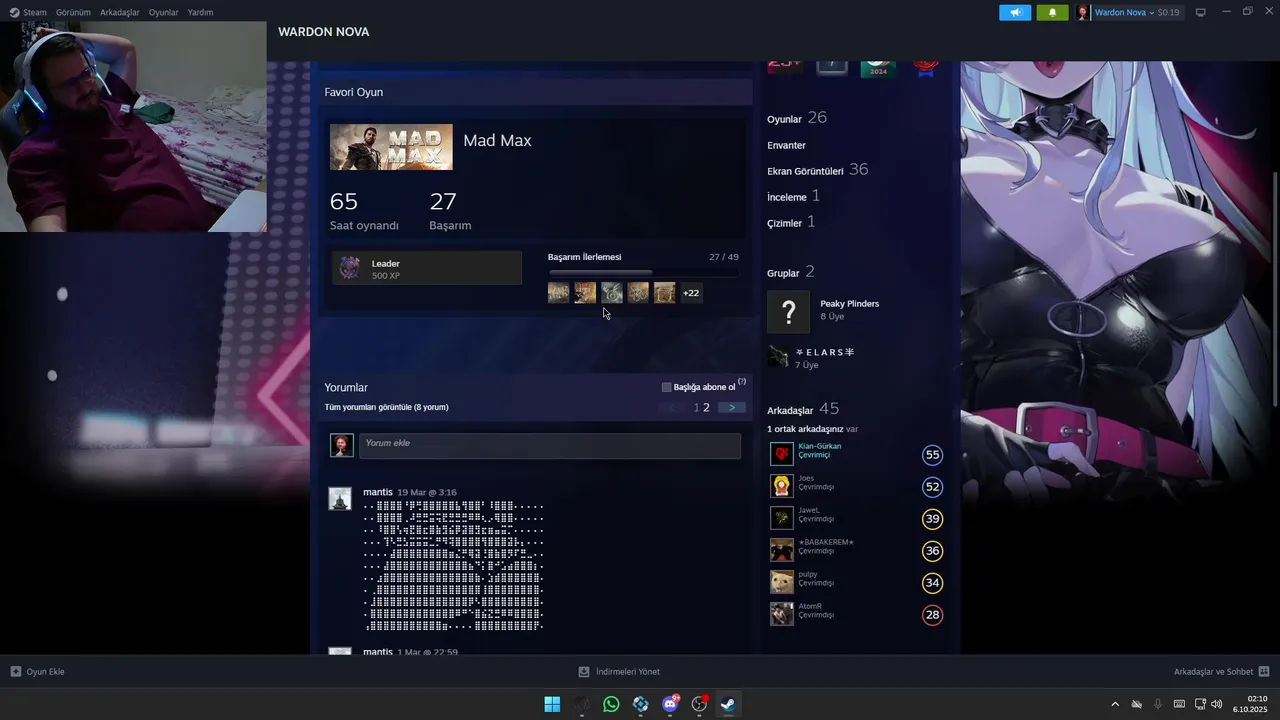Open the green notifications bell
Image resolution: width=1280 pixels, height=720 pixels.
(1052, 12)
